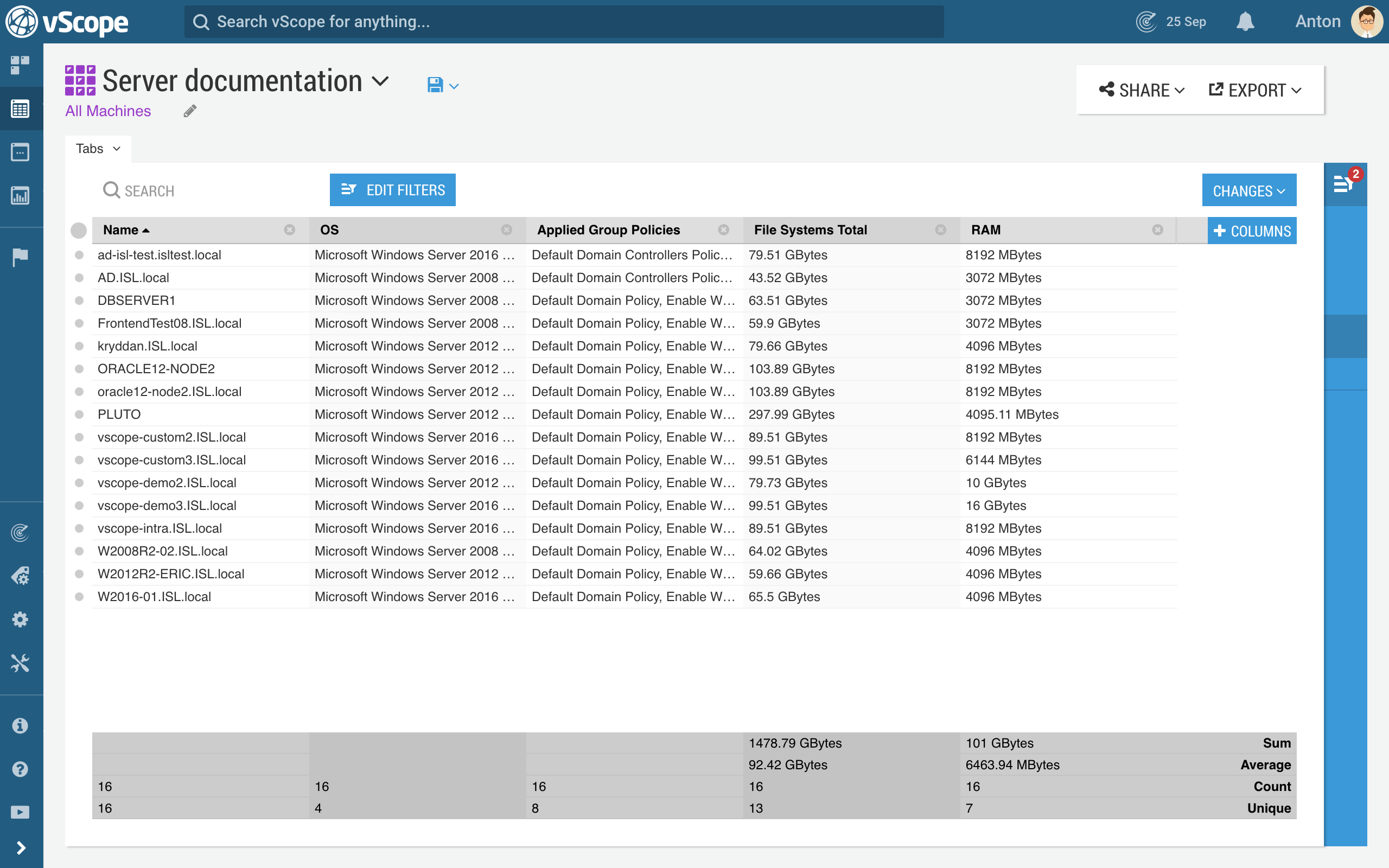The height and width of the screenshot is (868, 1389).
Task: Select row ORACLE12-NODE2 circle
Action: coord(79,368)
